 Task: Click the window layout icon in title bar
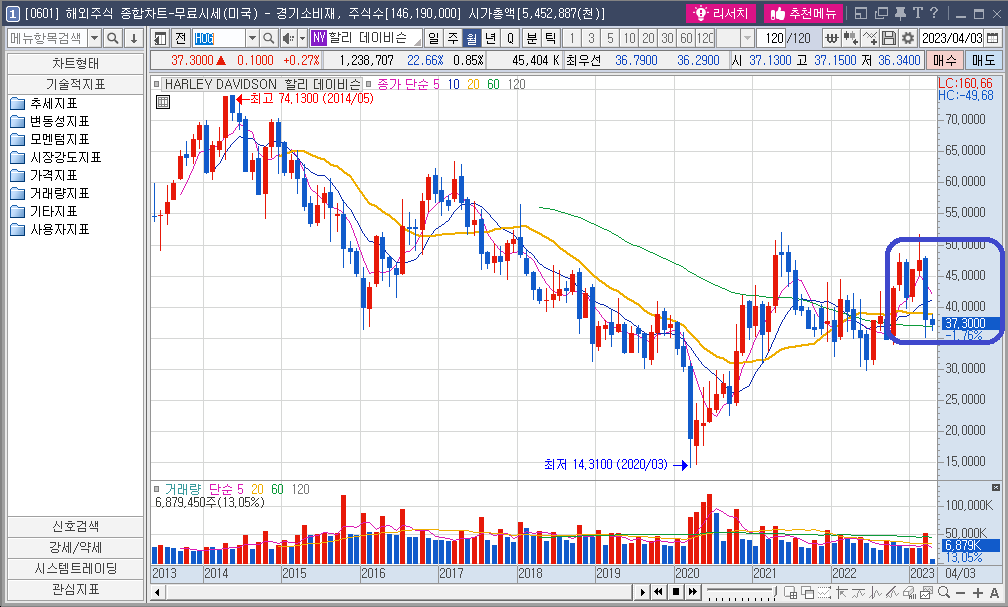click(x=861, y=13)
